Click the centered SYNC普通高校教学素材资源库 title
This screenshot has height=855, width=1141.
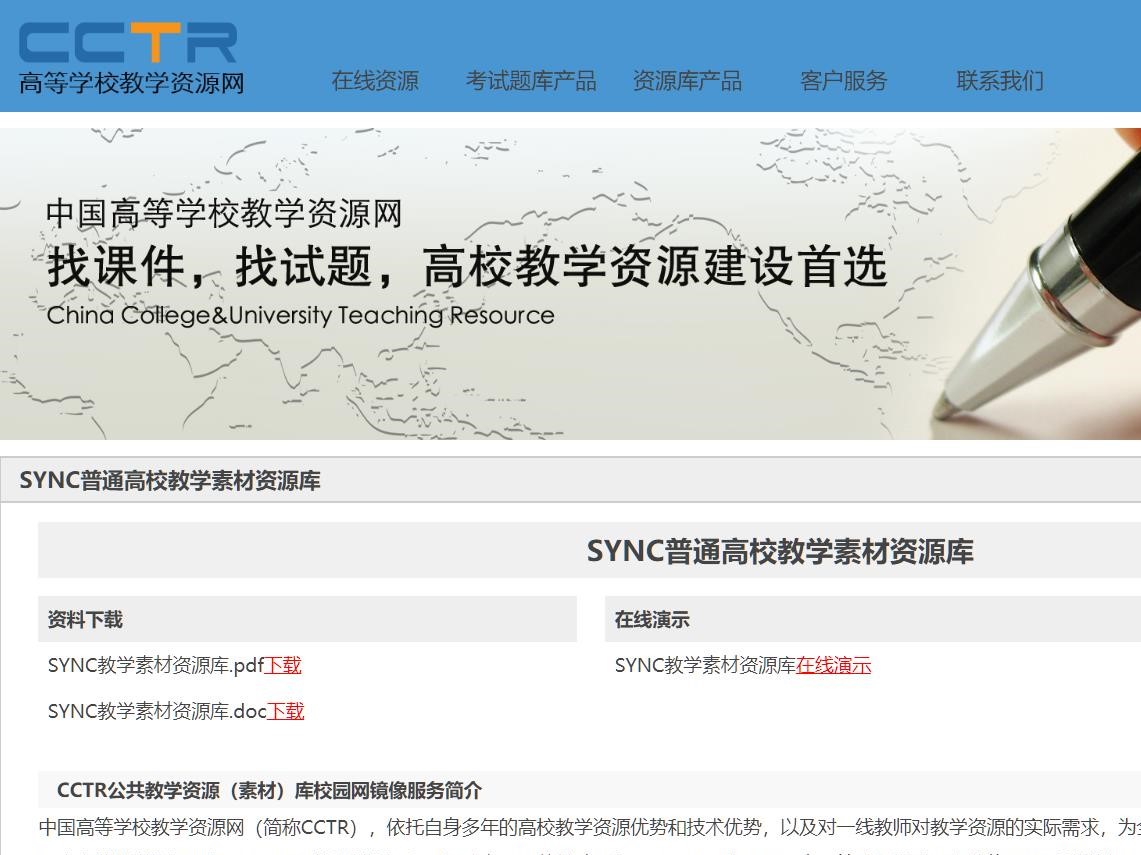780,551
